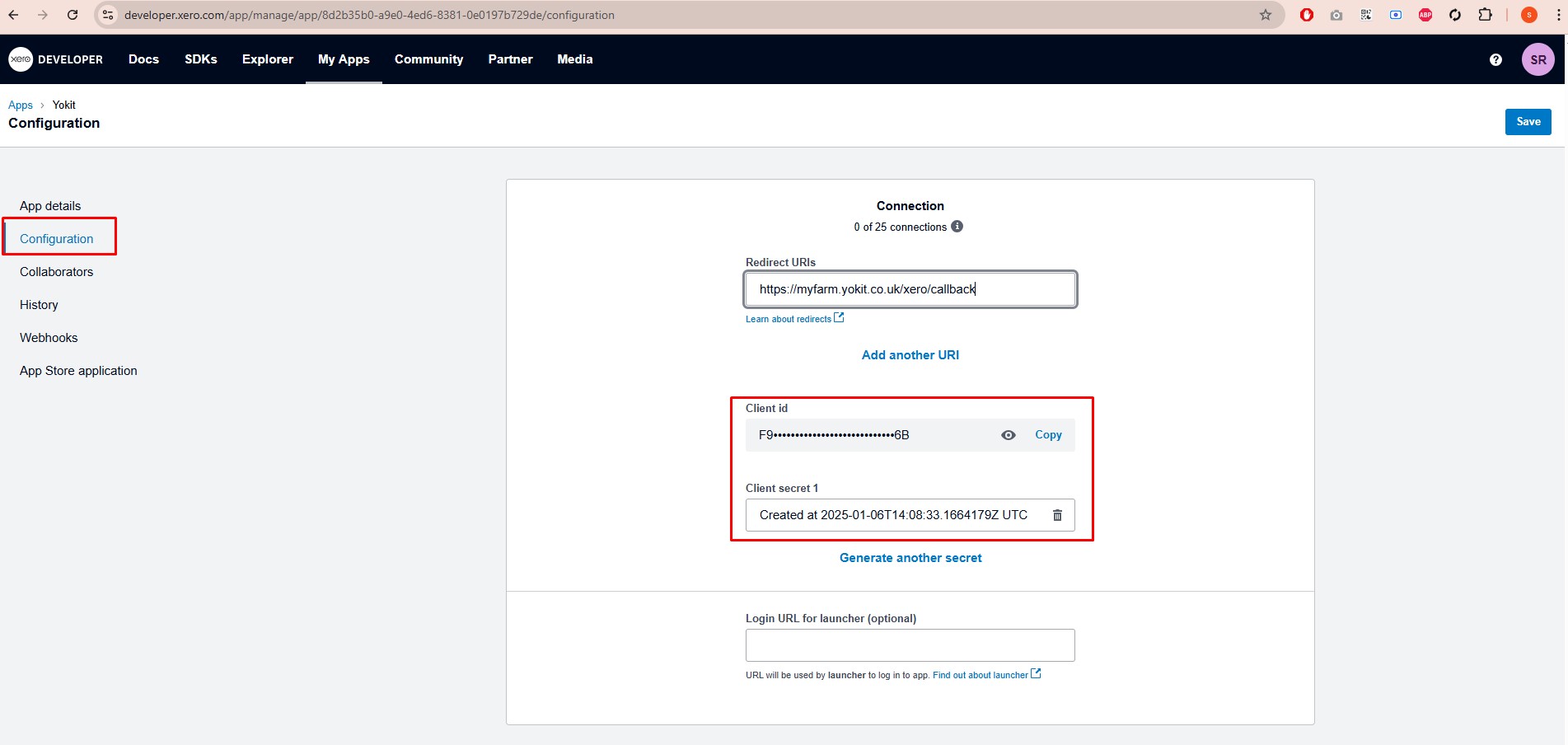Click the blue screen recorder extension icon
1568x745 pixels.
1396,15
